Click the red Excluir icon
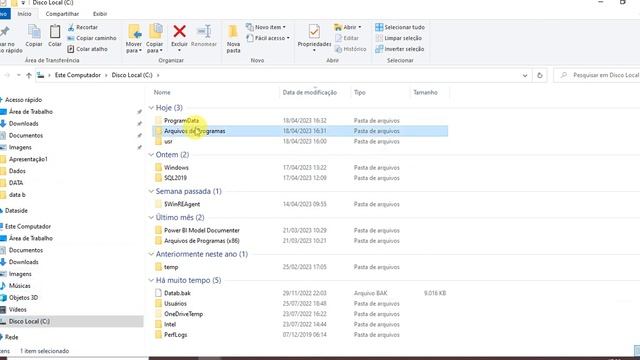This screenshot has height=360, width=640. [179, 31]
